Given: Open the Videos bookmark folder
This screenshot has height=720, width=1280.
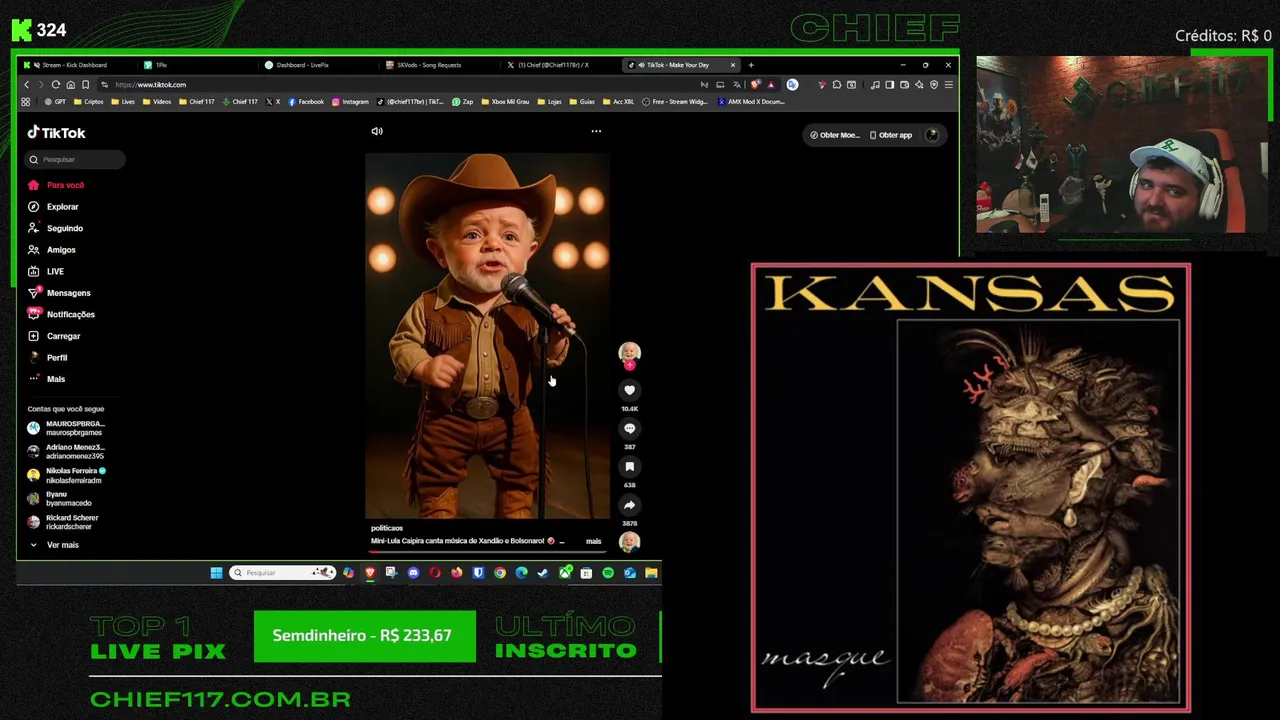Looking at the screenshot, I should click(157, 102).
